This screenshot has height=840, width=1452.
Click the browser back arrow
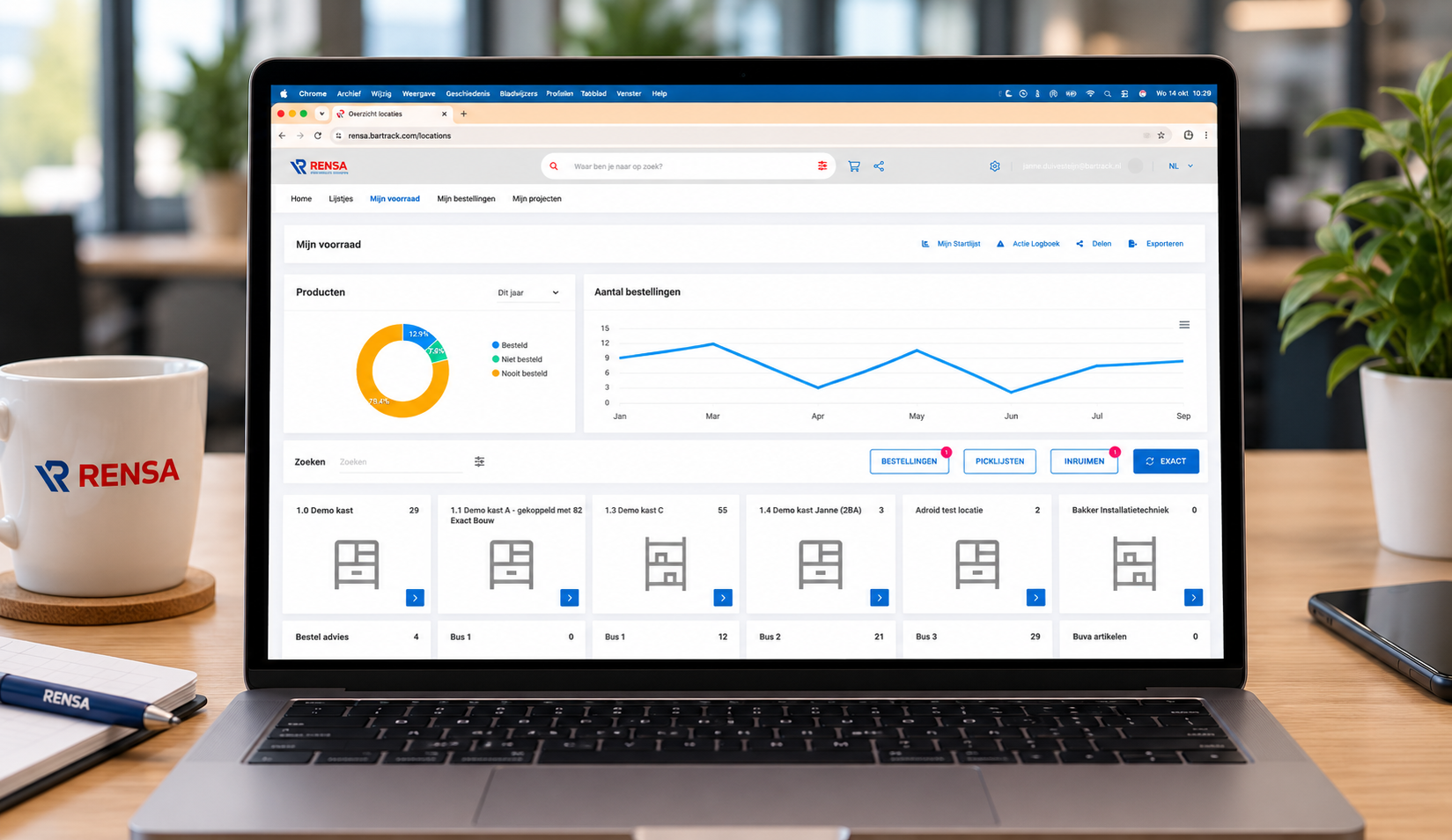(282, 136)
